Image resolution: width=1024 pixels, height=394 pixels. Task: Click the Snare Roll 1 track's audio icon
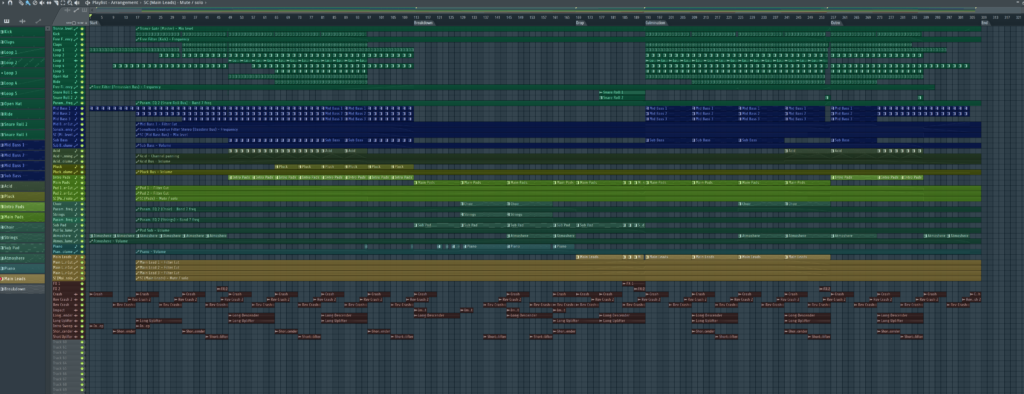(76, 92)
